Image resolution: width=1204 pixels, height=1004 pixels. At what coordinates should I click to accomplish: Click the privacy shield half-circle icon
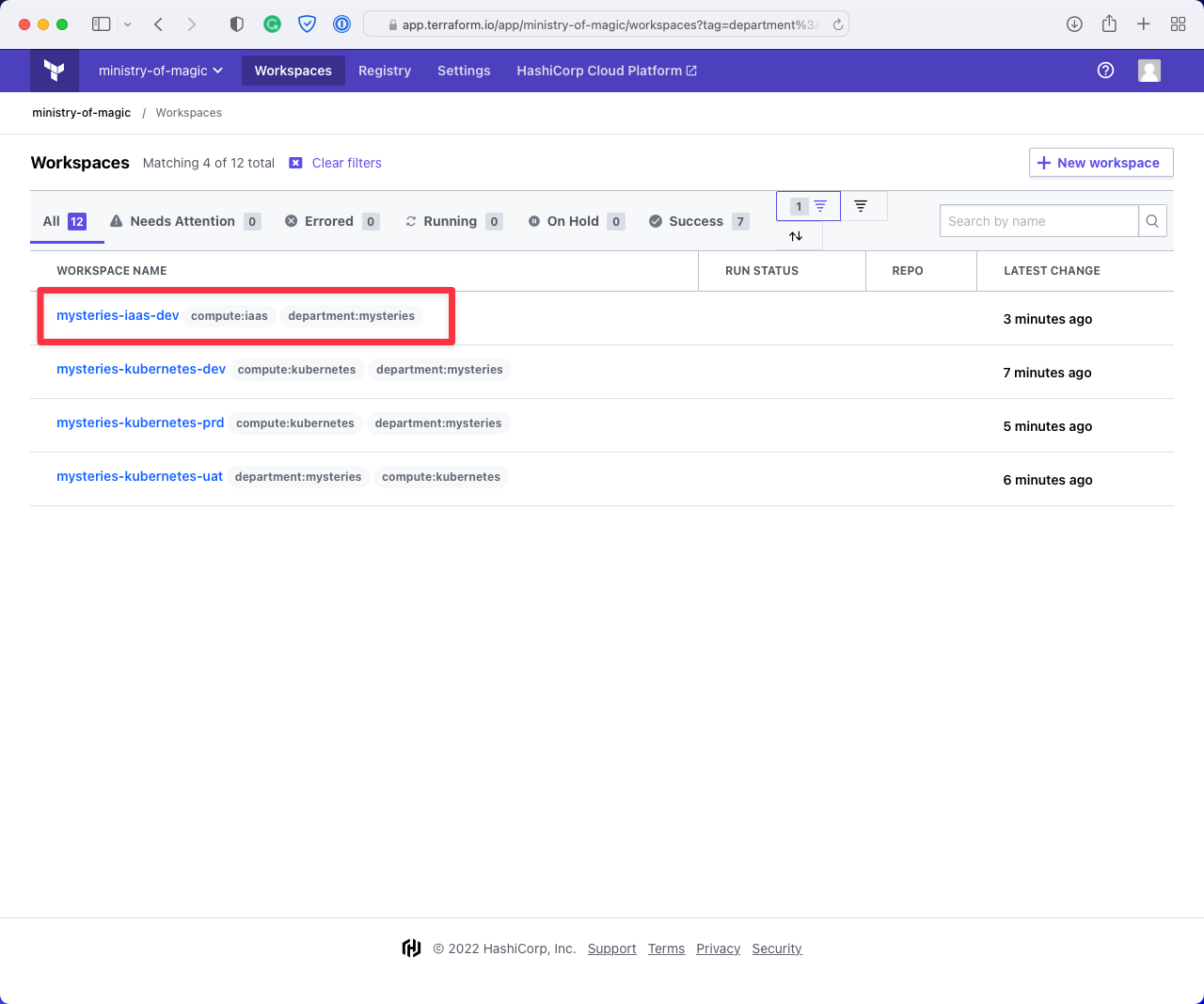tap(237, 24)
